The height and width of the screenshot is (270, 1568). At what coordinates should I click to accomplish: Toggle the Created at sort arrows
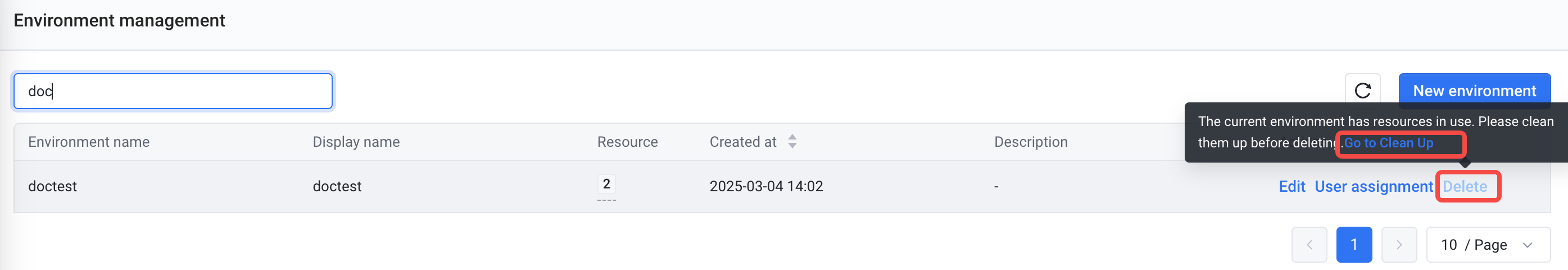click(x=792, y=141)
